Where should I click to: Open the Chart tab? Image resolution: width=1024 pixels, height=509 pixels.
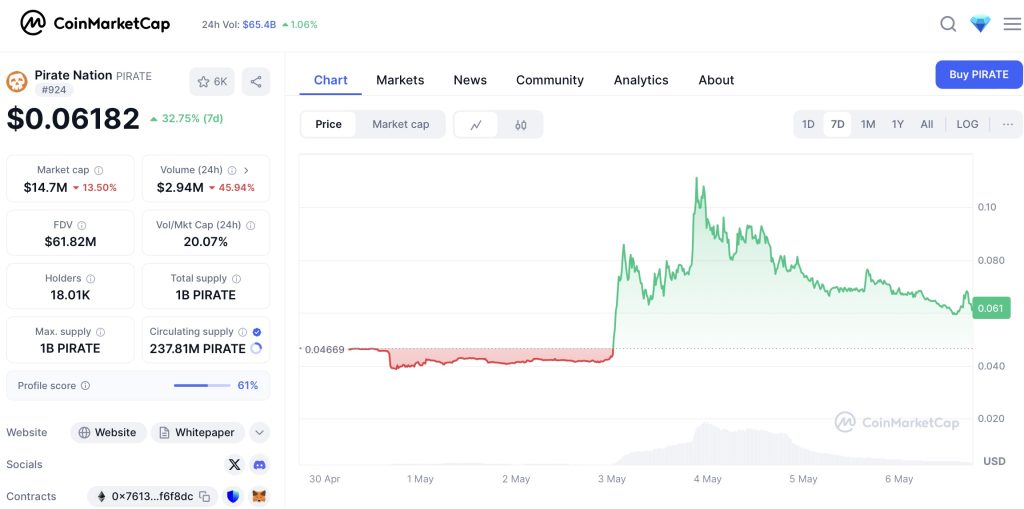point(330,80)
